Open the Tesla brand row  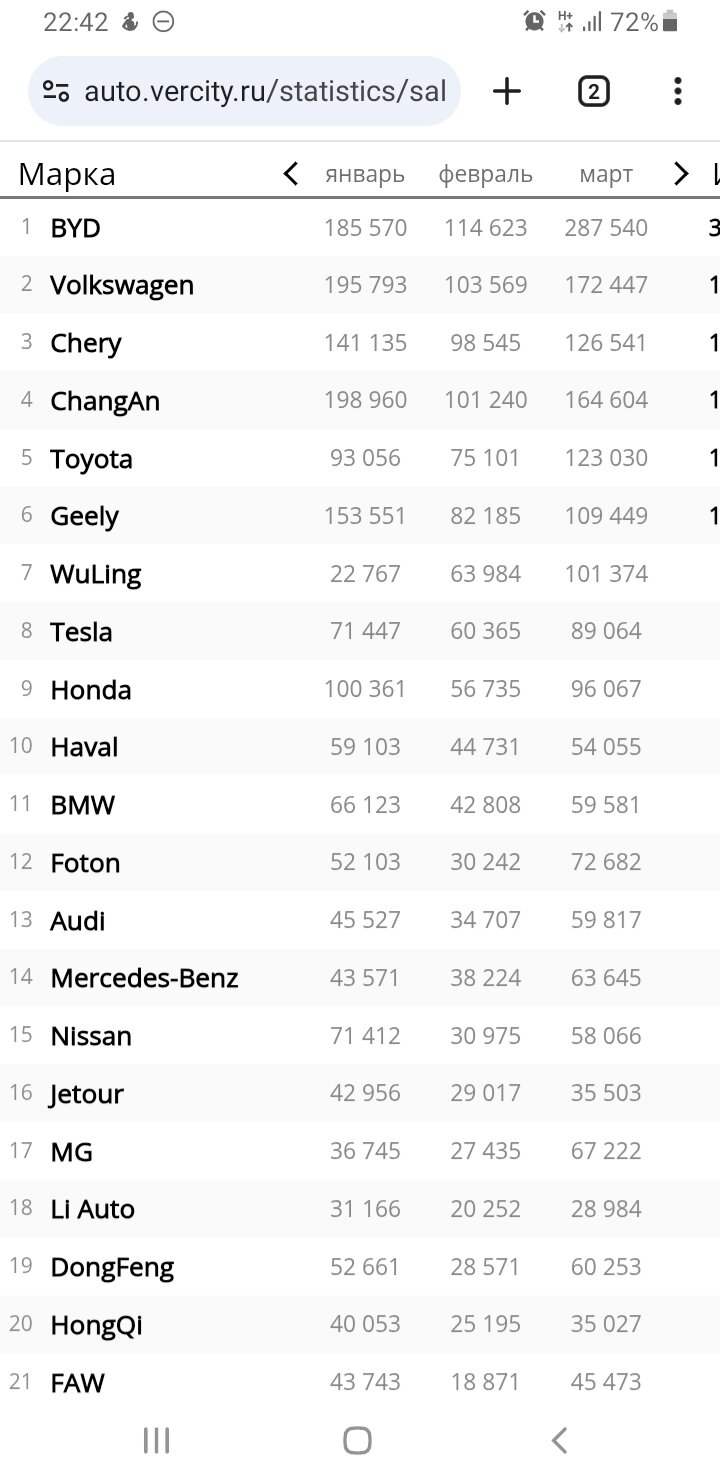360,631
